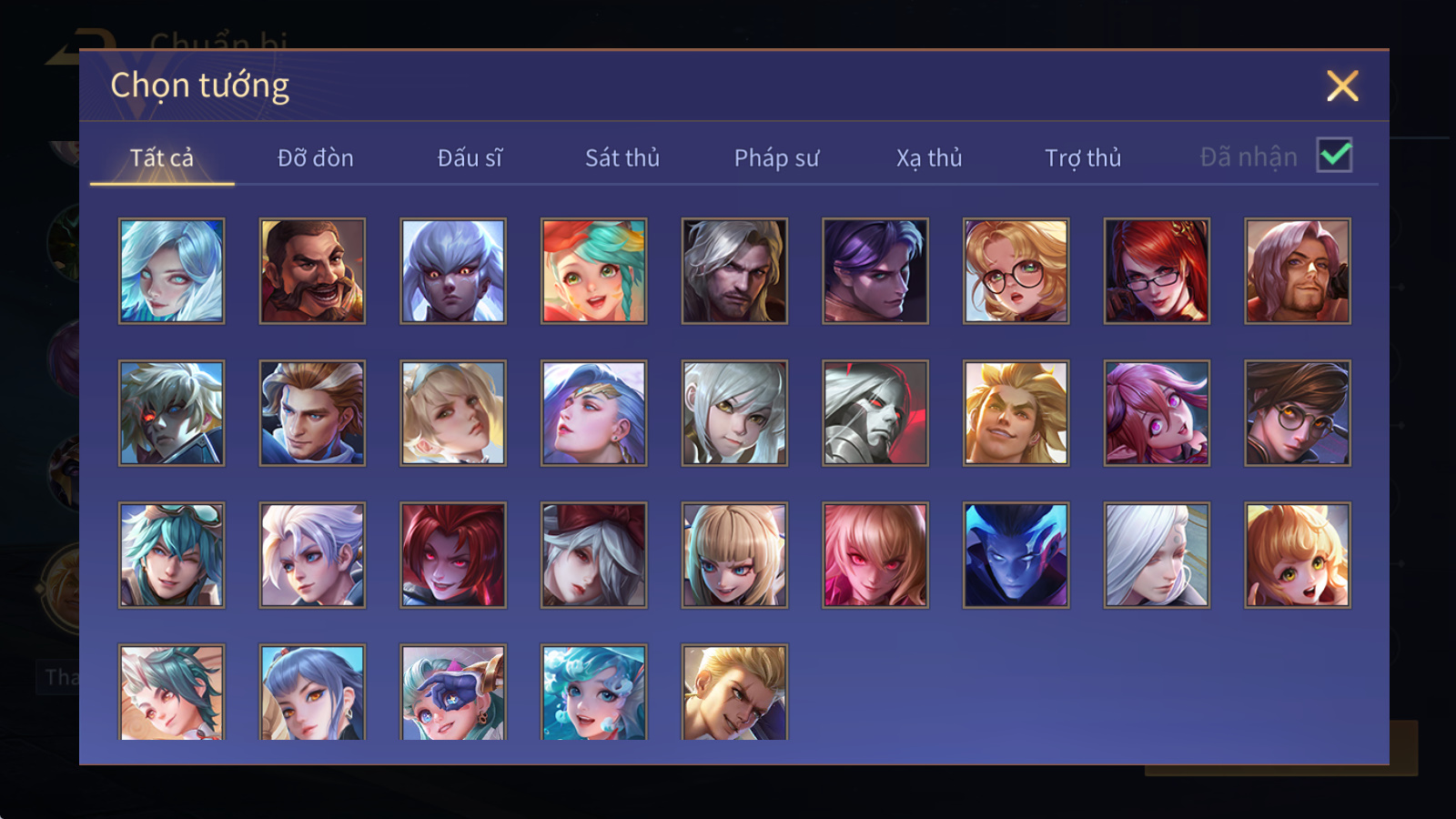Image resolution: width=1456 pixels, height=819 pixels.
Task: Show the Sát thủ hero category
Action: pyautogui.click(x=622, y=158)
